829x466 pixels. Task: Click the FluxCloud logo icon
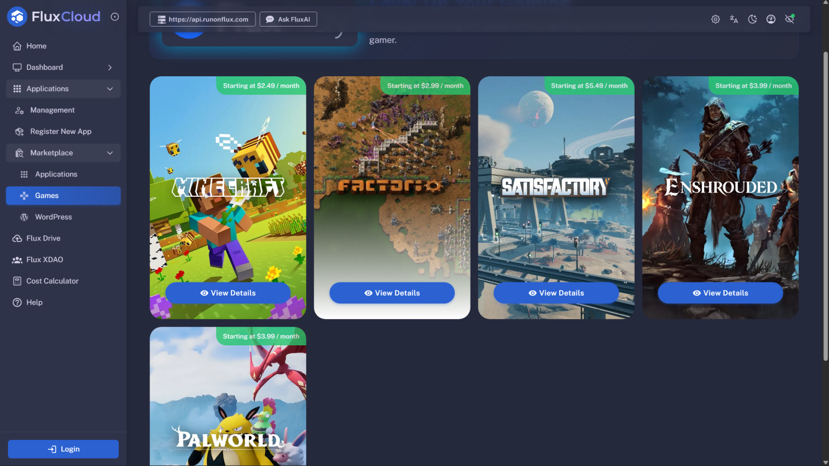click(17, 17)
